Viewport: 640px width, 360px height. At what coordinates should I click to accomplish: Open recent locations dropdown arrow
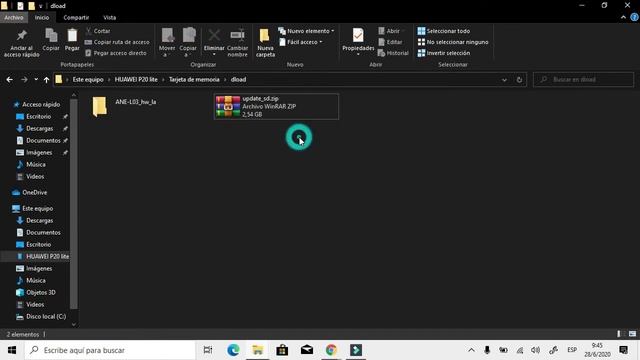(36, 80)
